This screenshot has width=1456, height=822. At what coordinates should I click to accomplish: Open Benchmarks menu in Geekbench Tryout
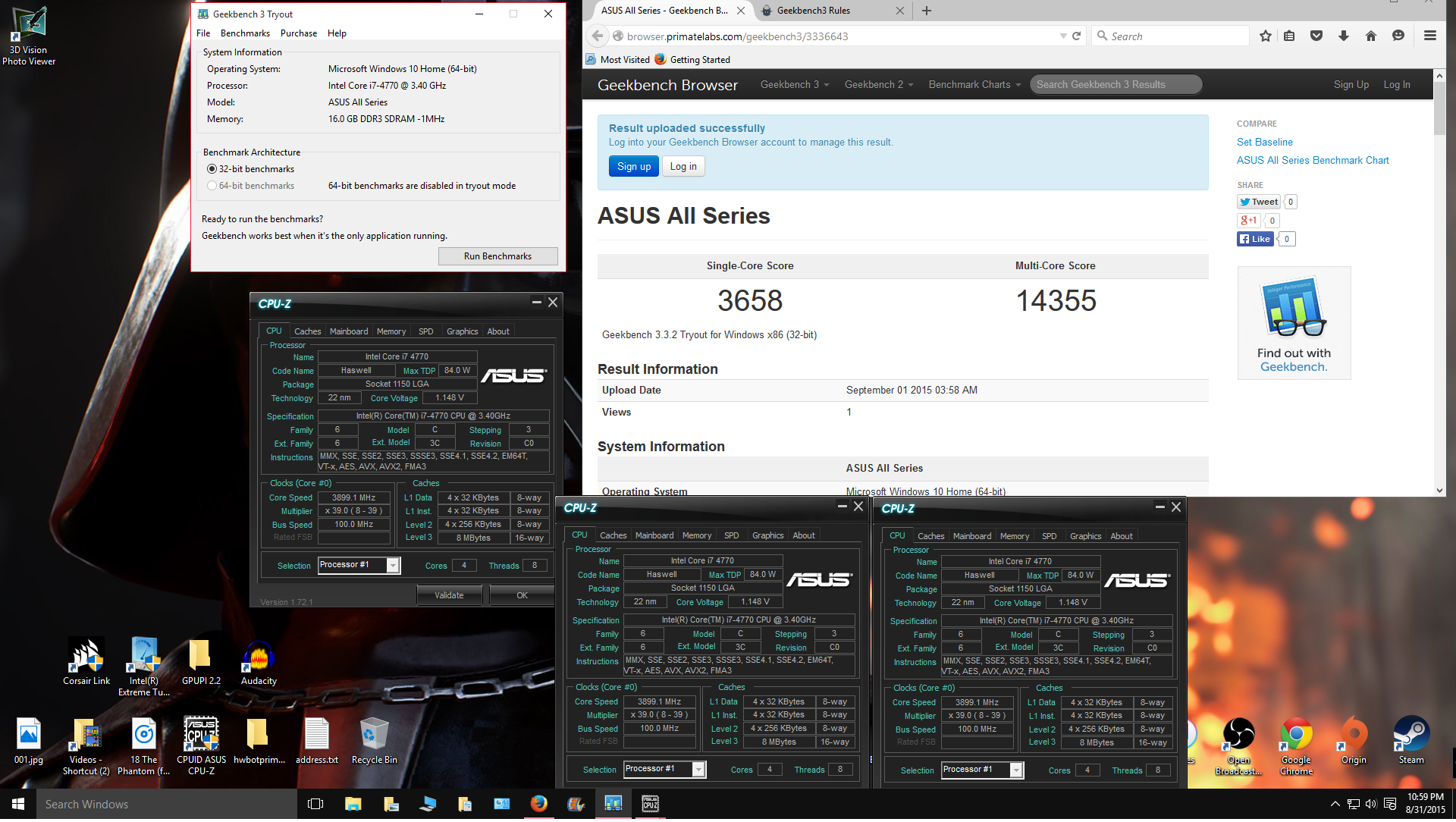pyautogui.click(x=245, y=33)
